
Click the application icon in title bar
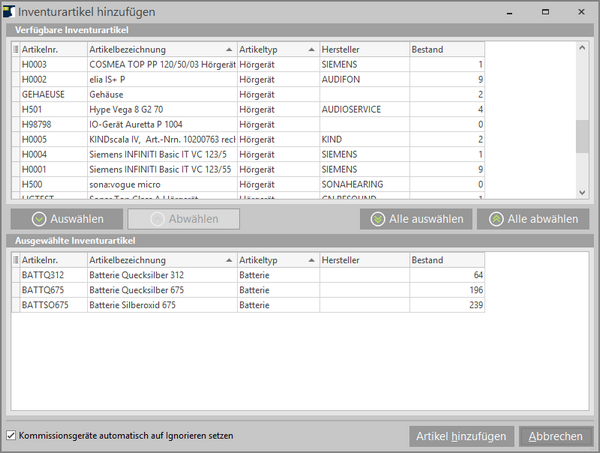tap(11, 11)
